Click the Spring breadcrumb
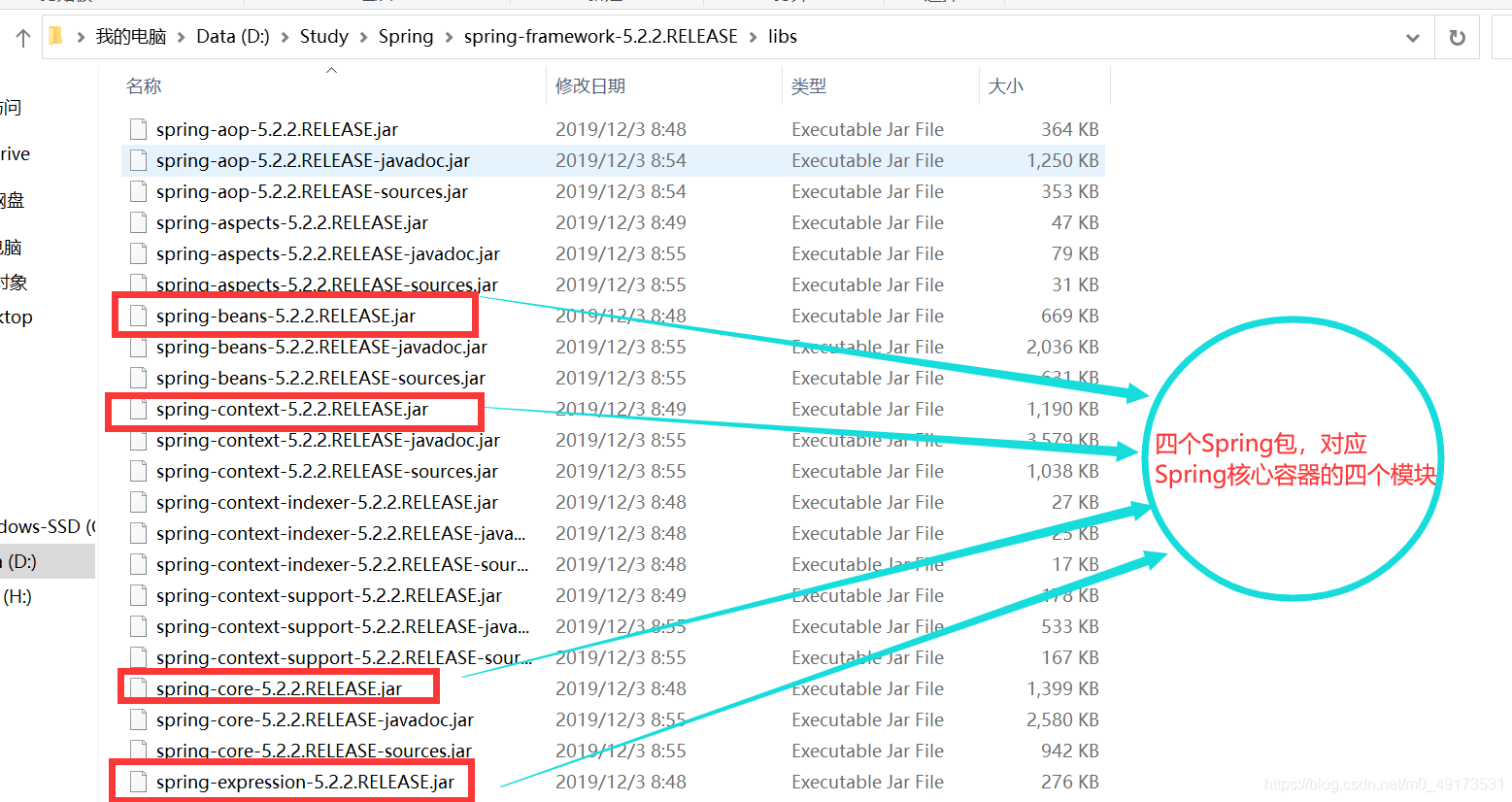The height and width of the screenshot is (802, 1512). (x=406, y=37)
